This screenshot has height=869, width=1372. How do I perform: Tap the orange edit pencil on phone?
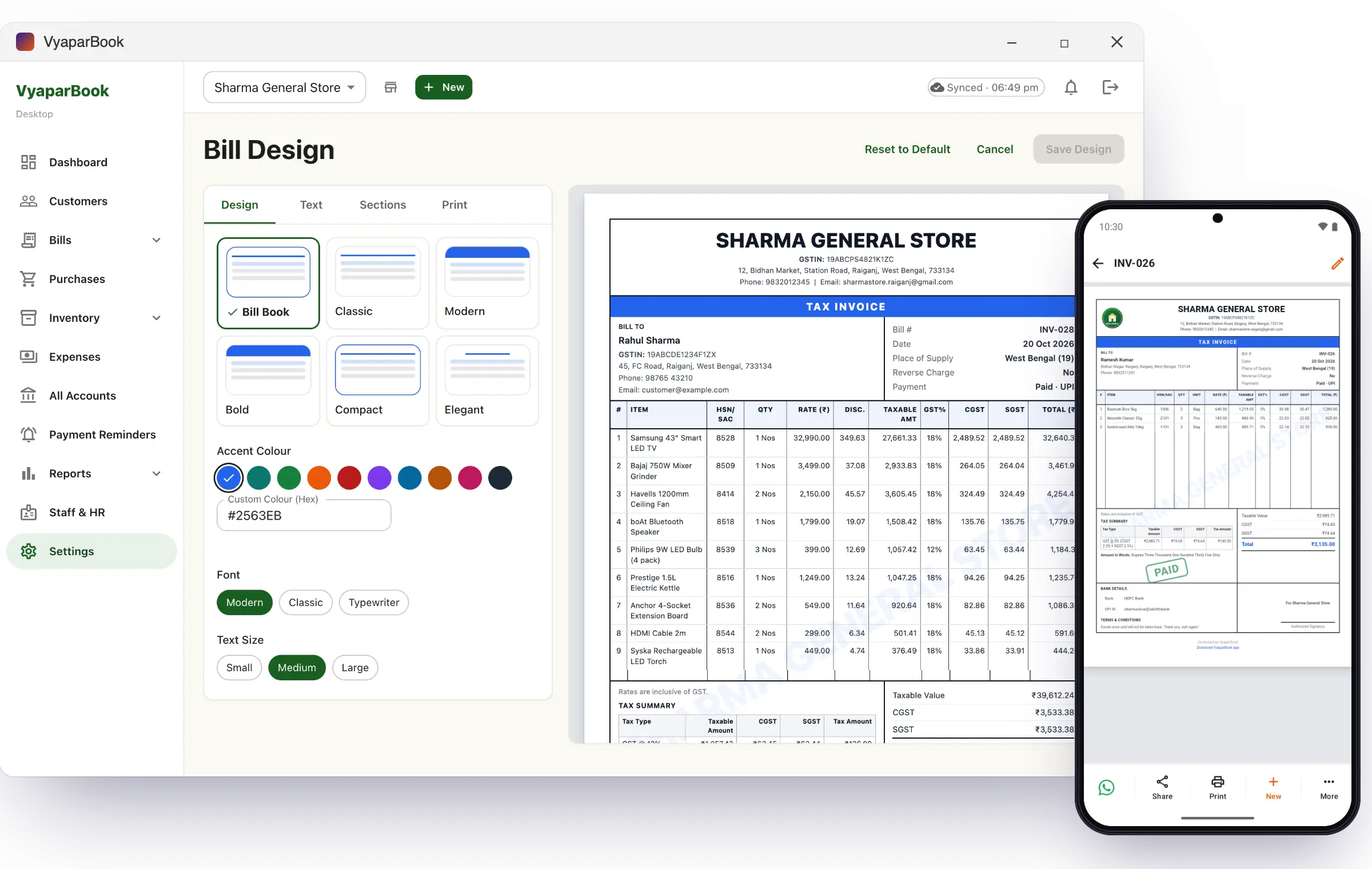coord(1337,263)
